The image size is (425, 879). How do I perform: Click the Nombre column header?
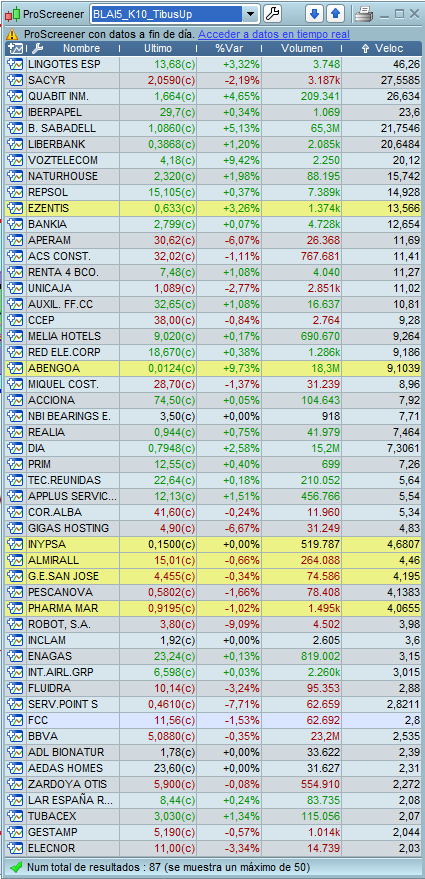(x=81, y=49)
